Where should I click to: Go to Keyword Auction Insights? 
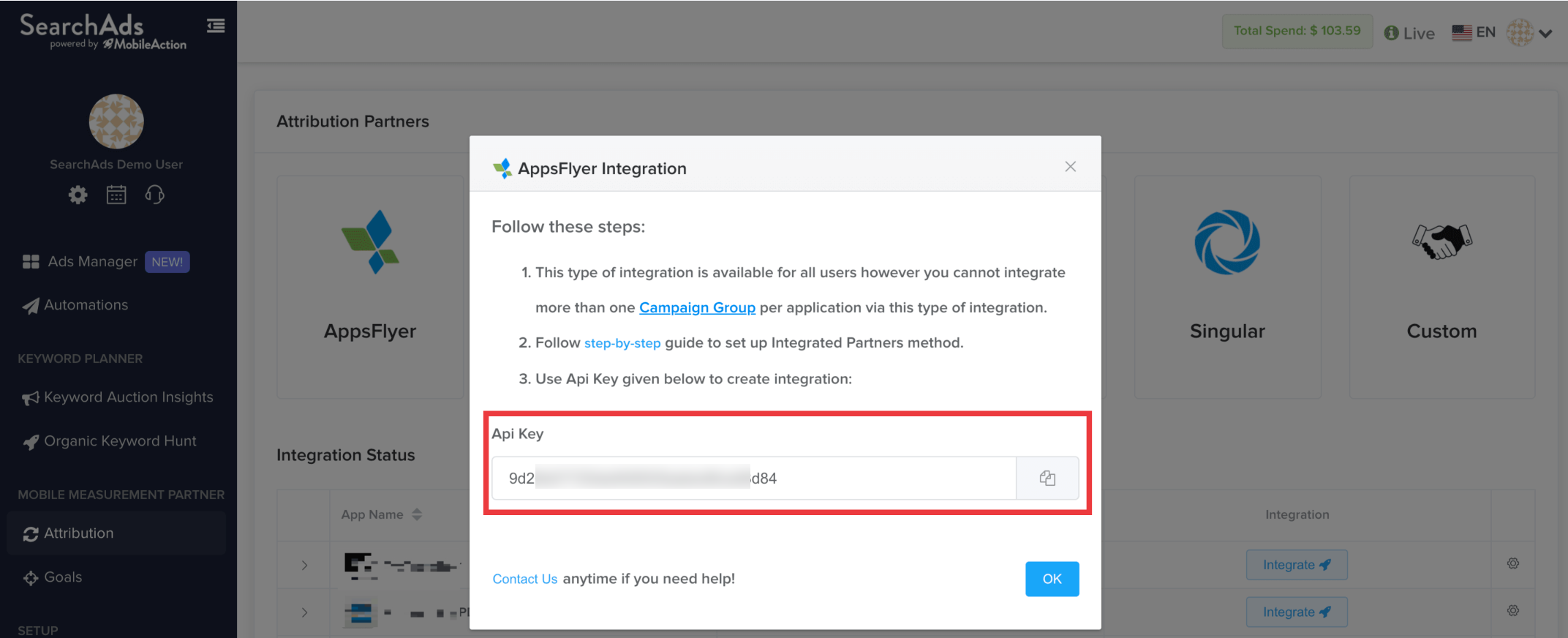tap(128, 397)
